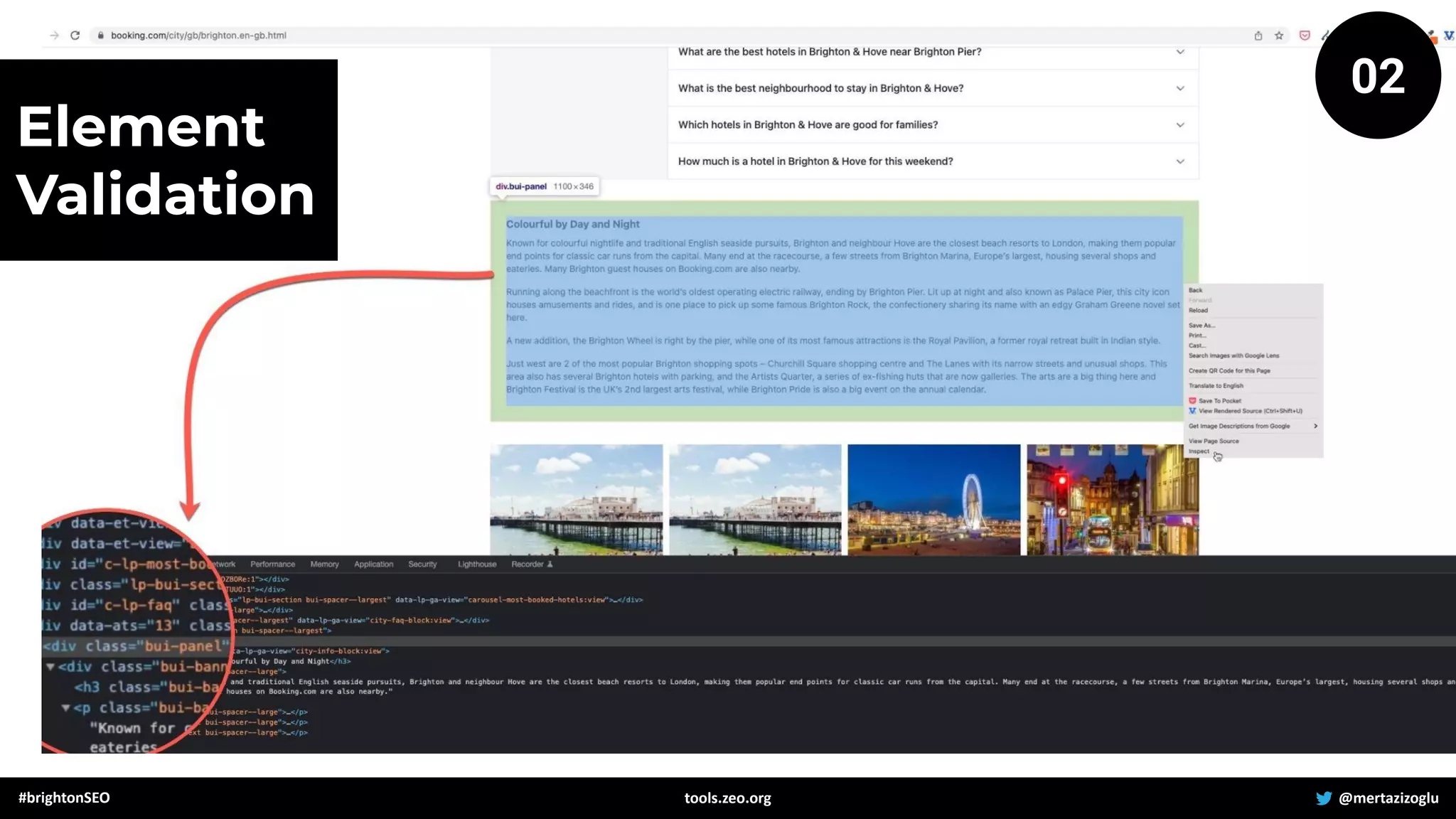Click the share page icon in address bar

click(x=1258, y=36)
